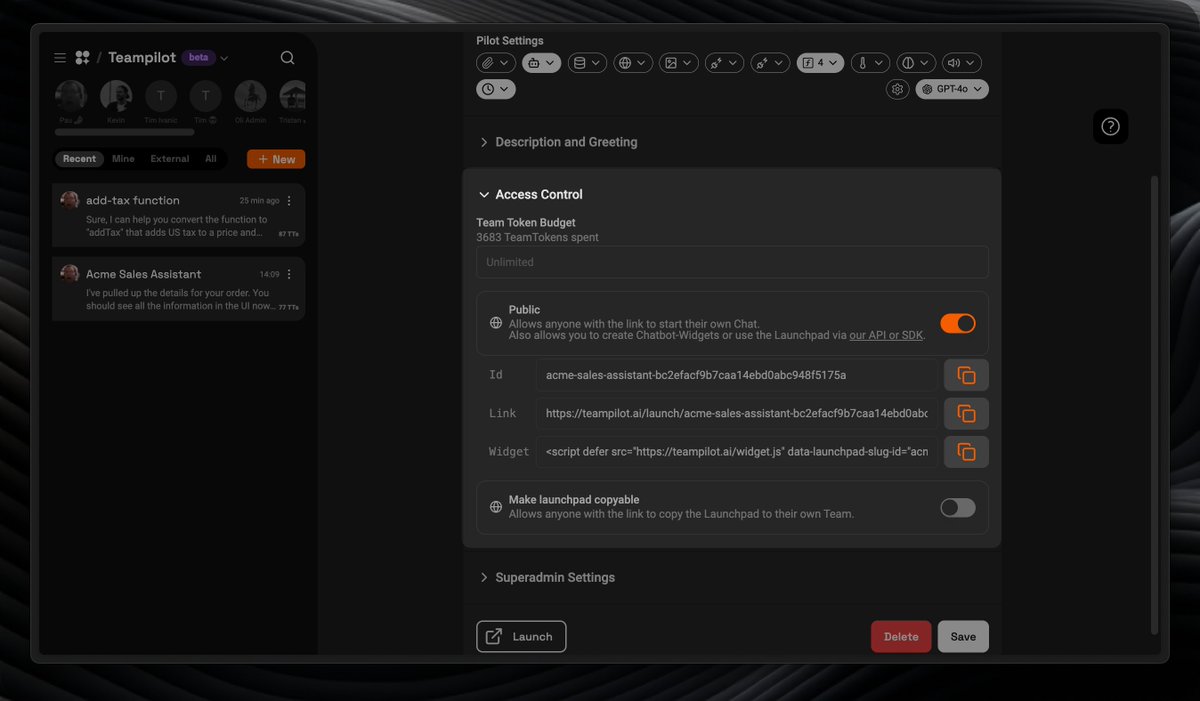Image resolution: width=1200 pixels, height=701 pixels.
Task: Open the half-circle contrast dropdown
Action: point(916,62)
